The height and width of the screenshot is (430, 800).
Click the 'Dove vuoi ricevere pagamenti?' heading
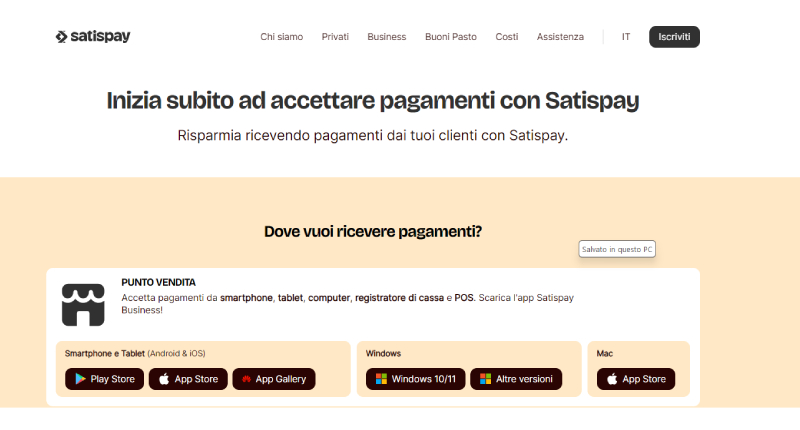tap(373, 232)
